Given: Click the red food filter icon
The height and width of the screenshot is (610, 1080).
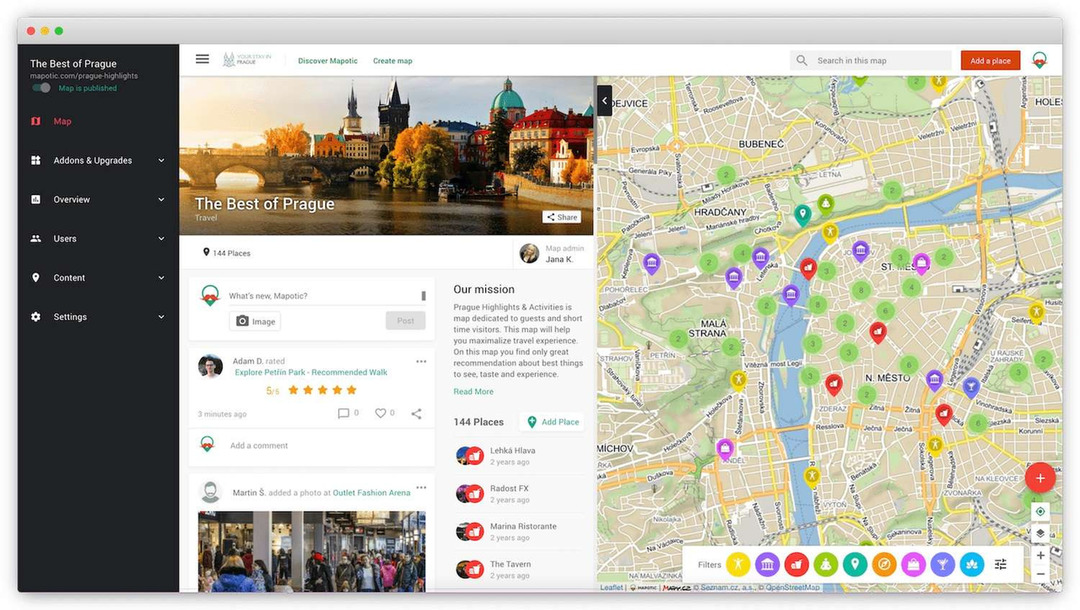Looking at the screenshot, I should tap(796, 565).
